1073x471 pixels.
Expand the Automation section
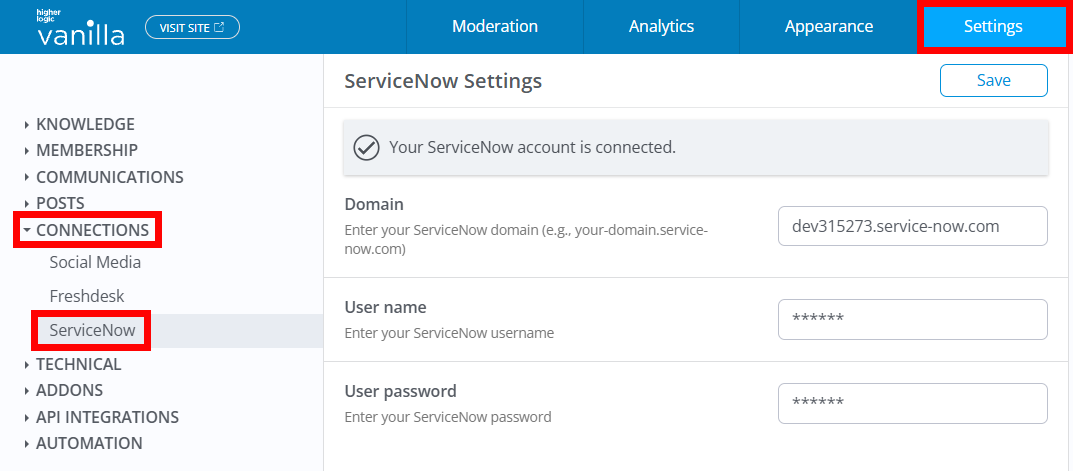(89, 443)
